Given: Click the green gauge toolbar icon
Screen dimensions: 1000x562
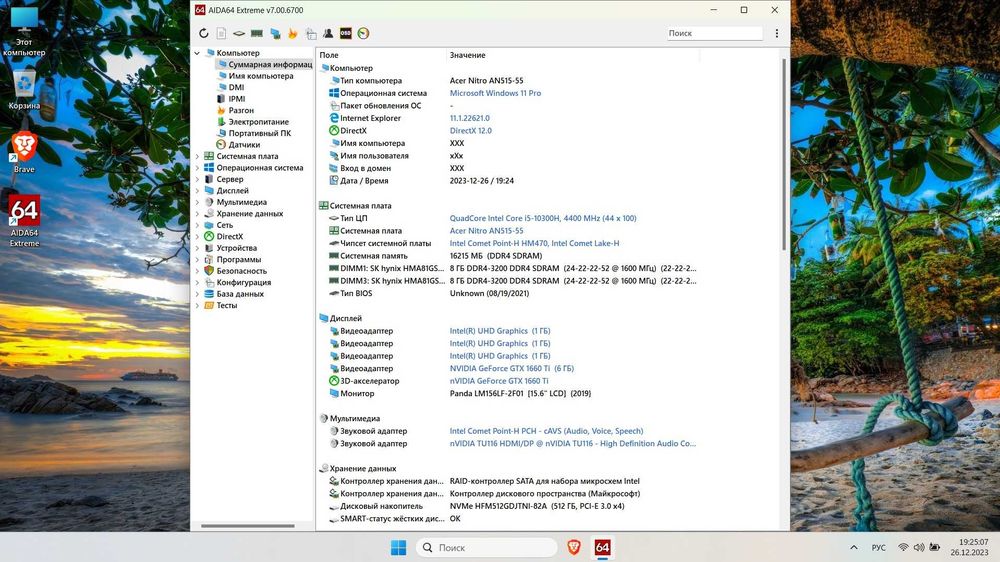Looking at the screenshot, I should click(x=364, y=33).
